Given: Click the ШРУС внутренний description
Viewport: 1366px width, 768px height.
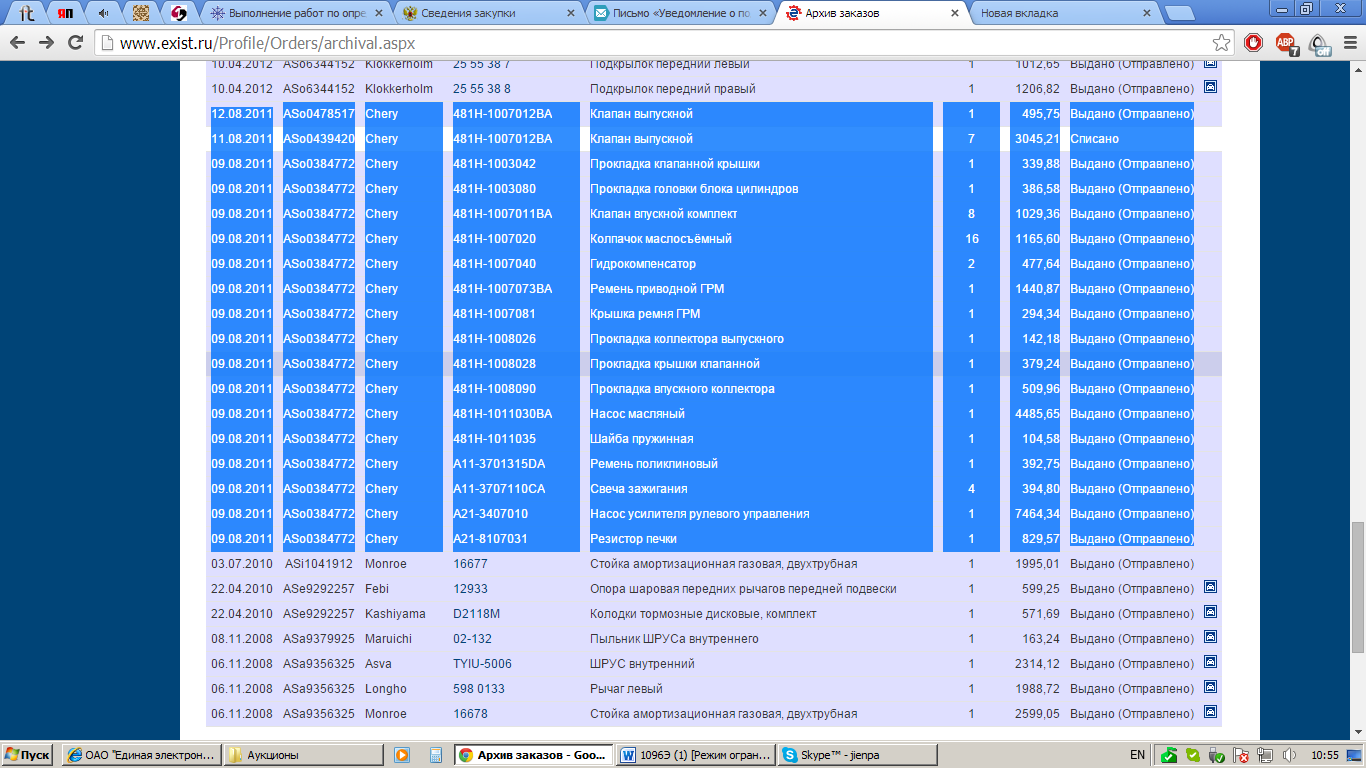Looking at the screenshot, I should 642,663.
